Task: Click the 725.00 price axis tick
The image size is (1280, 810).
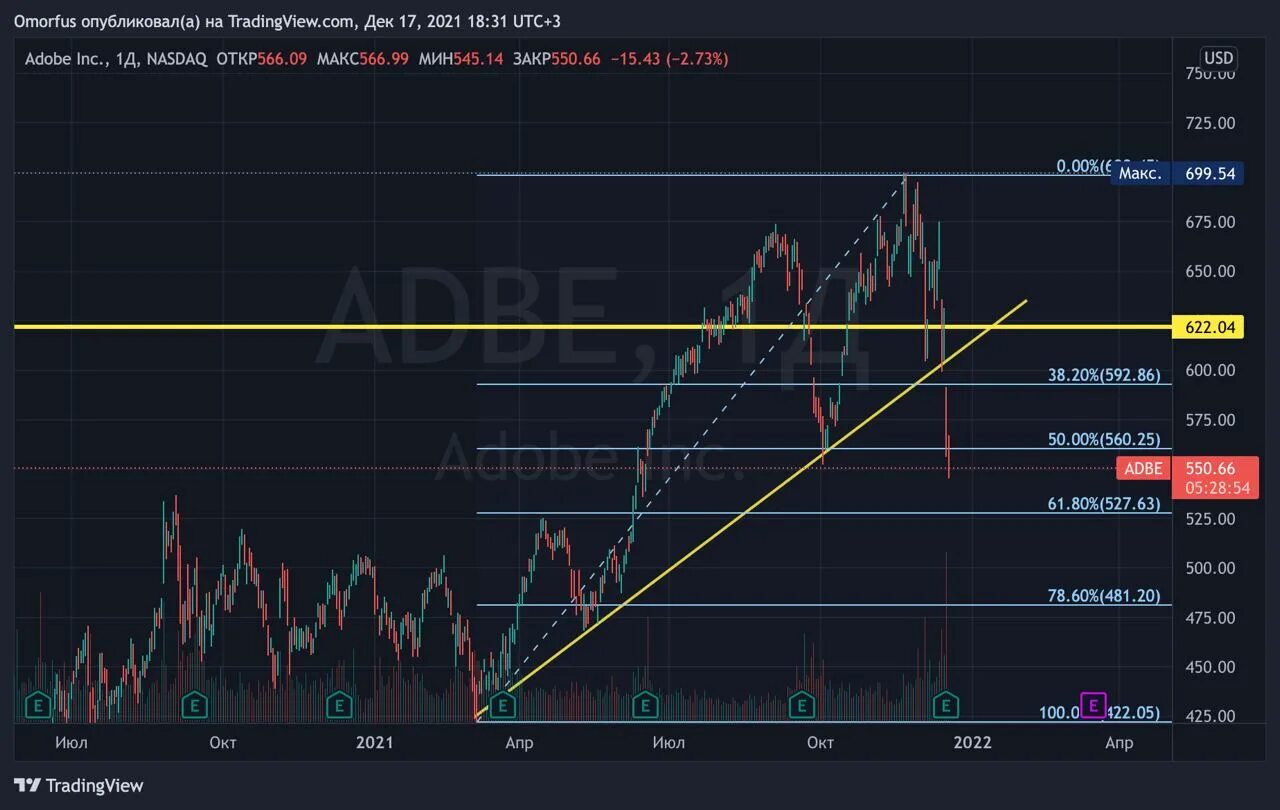Action: point(1210,122)
